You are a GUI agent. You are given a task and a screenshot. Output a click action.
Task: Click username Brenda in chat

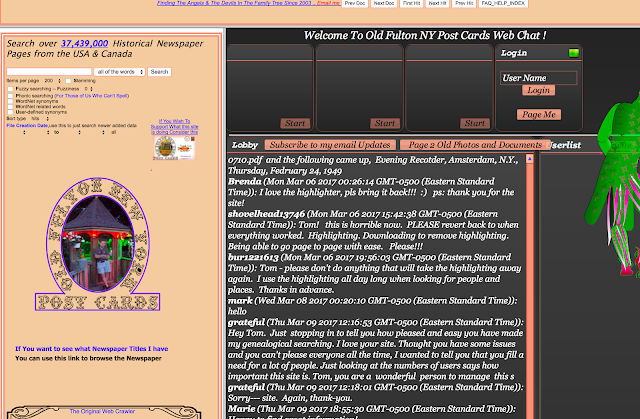click(244, 182)
